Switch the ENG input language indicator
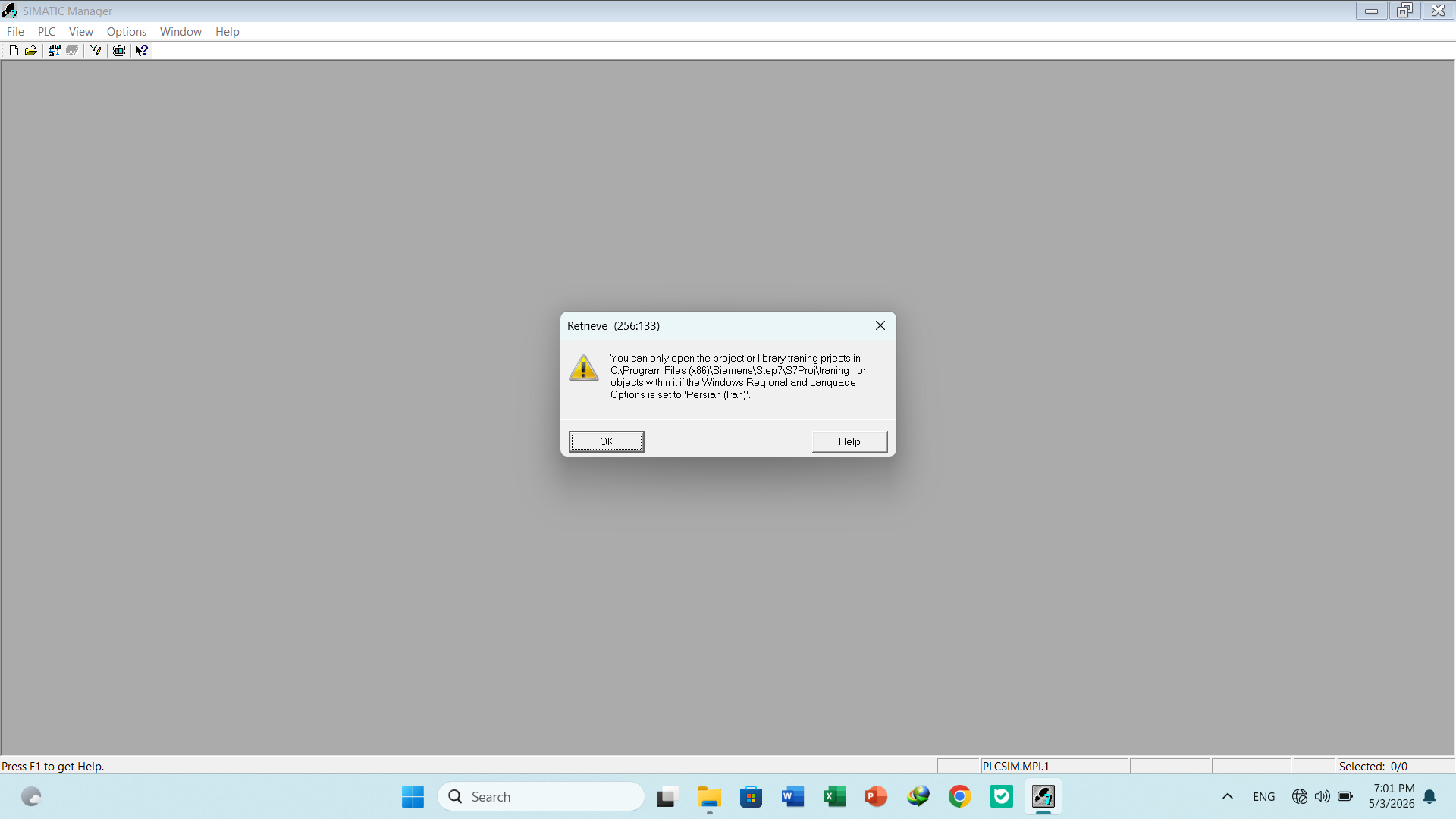 (1264, 797)
